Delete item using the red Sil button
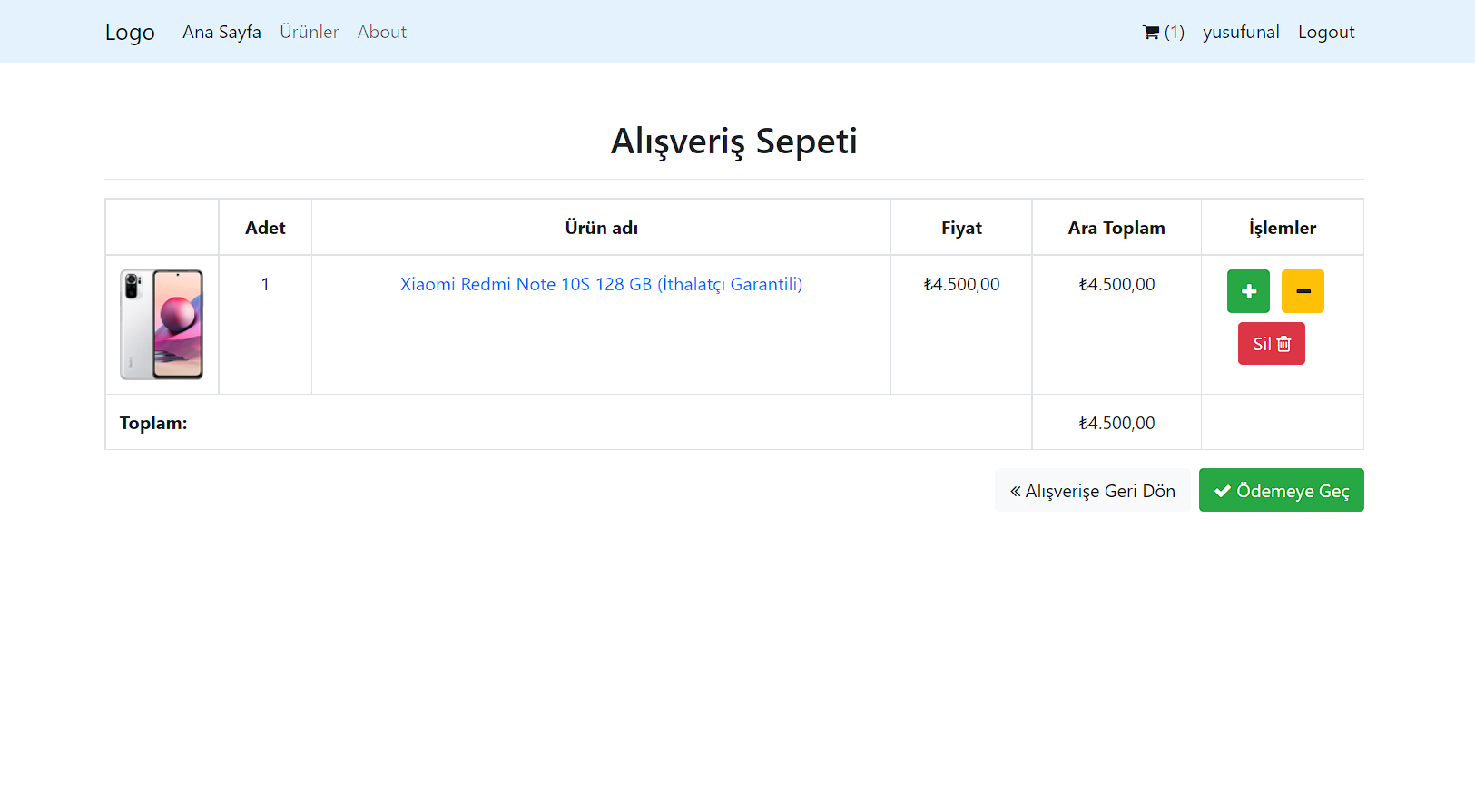 click(x=1271, y=344)
